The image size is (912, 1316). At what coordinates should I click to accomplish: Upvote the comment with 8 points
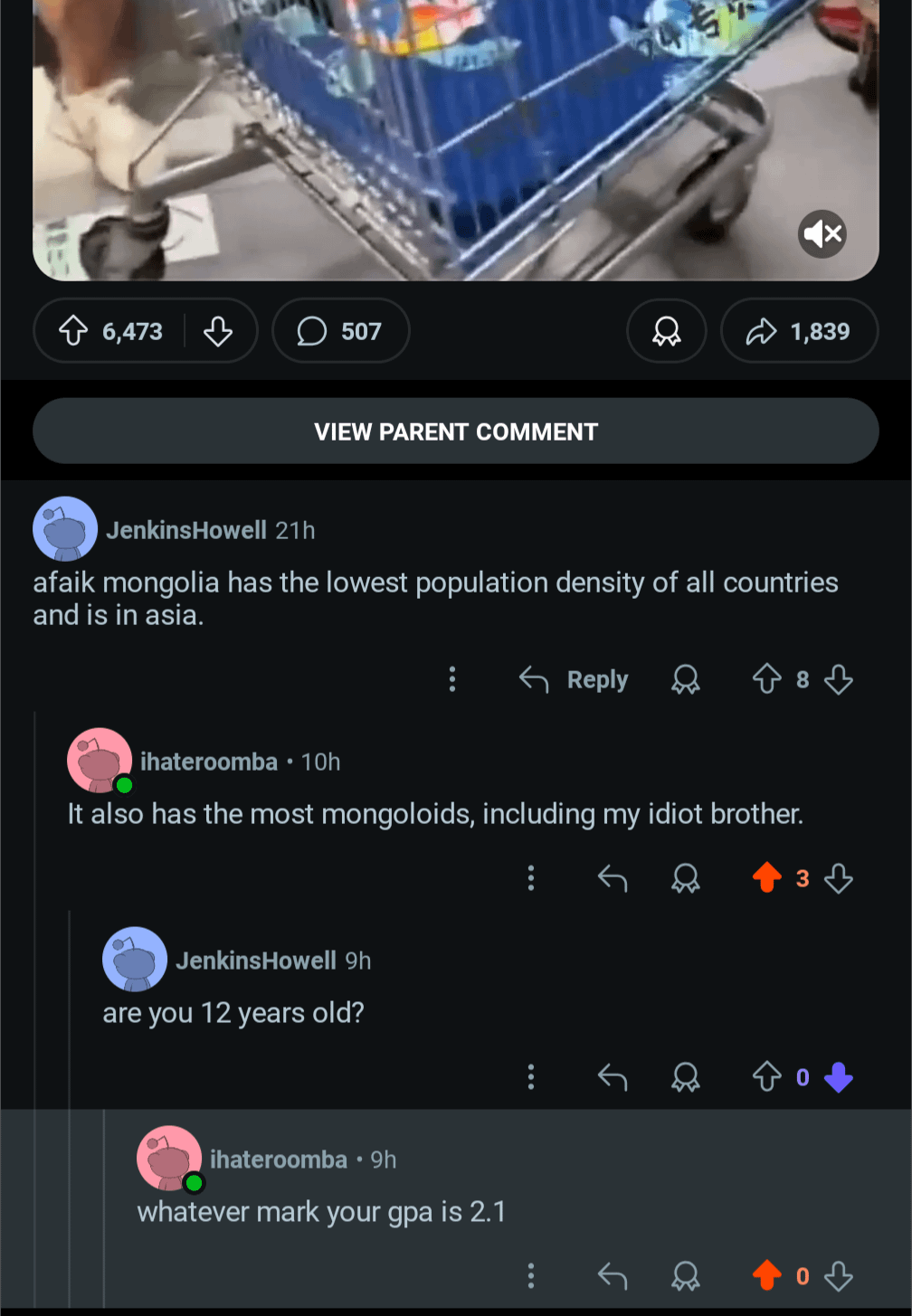click(767, 679)
